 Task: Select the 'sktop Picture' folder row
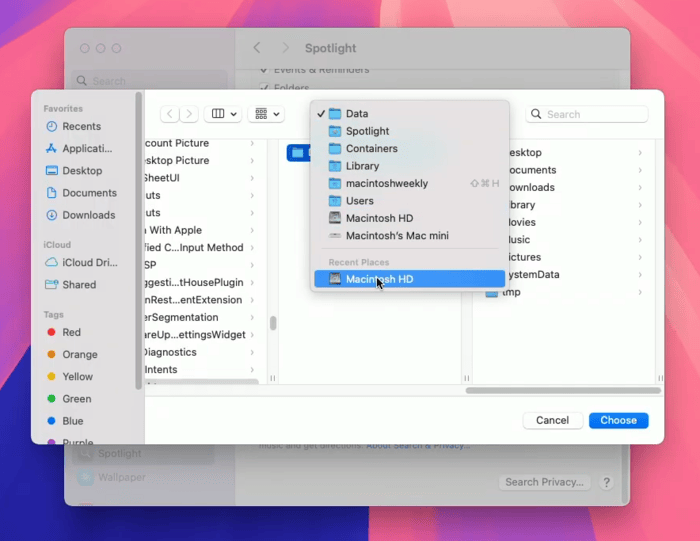[x=202, y=161]
